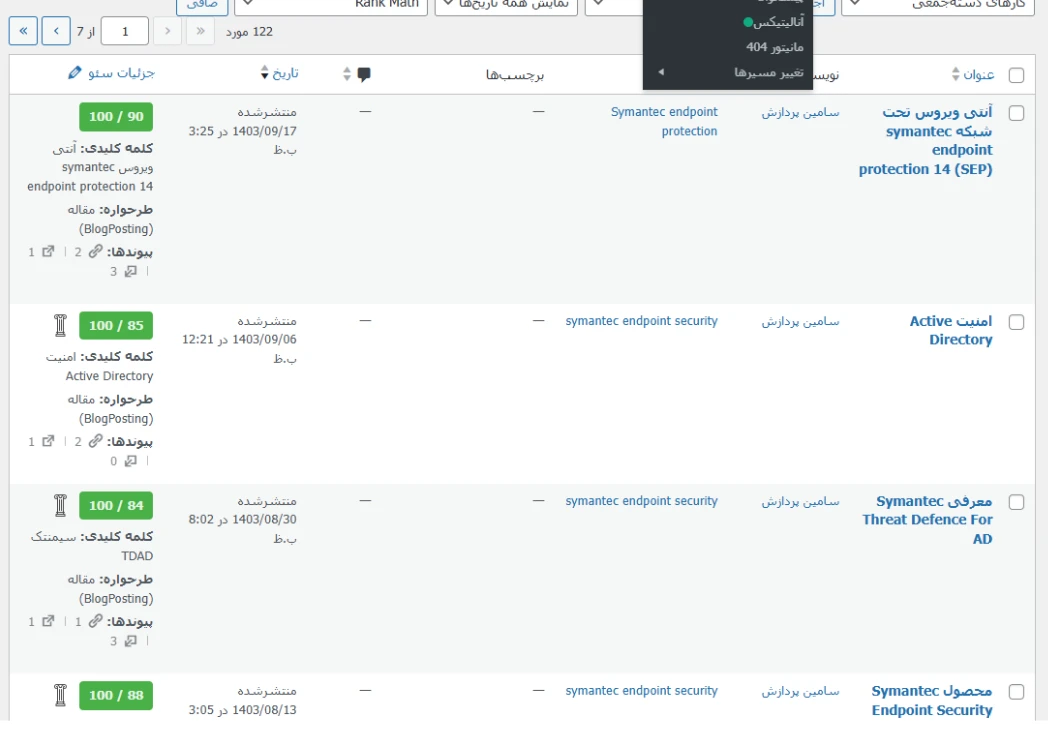
Task: Click internal links icon in the first post row
Action: 95,252
